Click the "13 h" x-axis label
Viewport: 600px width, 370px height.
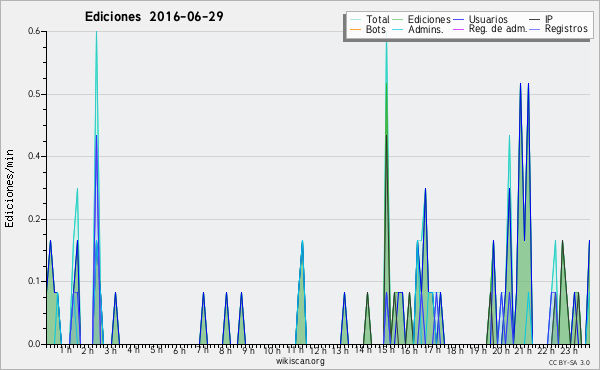[x=340, y=350]
